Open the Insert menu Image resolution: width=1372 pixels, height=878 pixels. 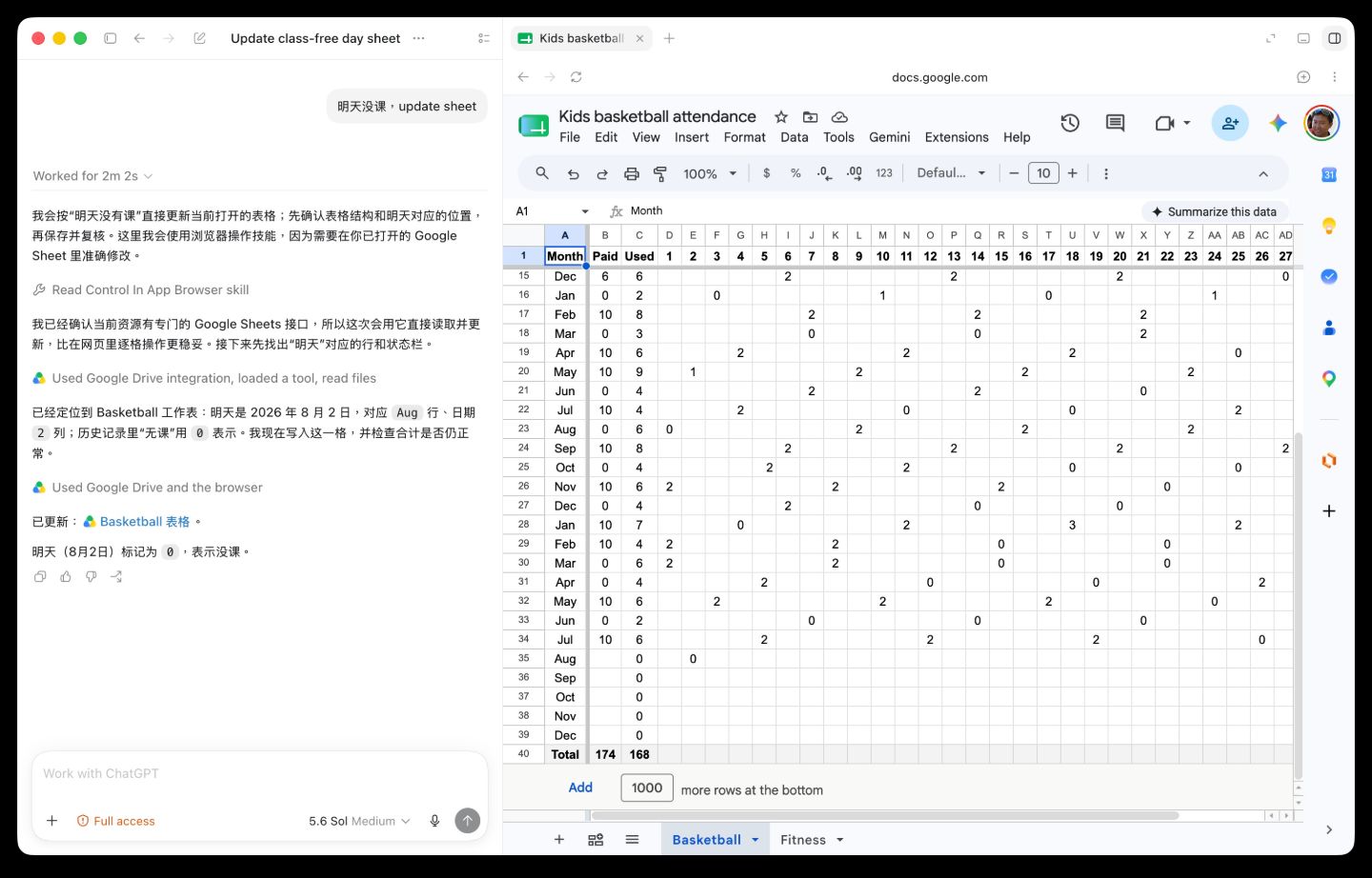[692, 137]
